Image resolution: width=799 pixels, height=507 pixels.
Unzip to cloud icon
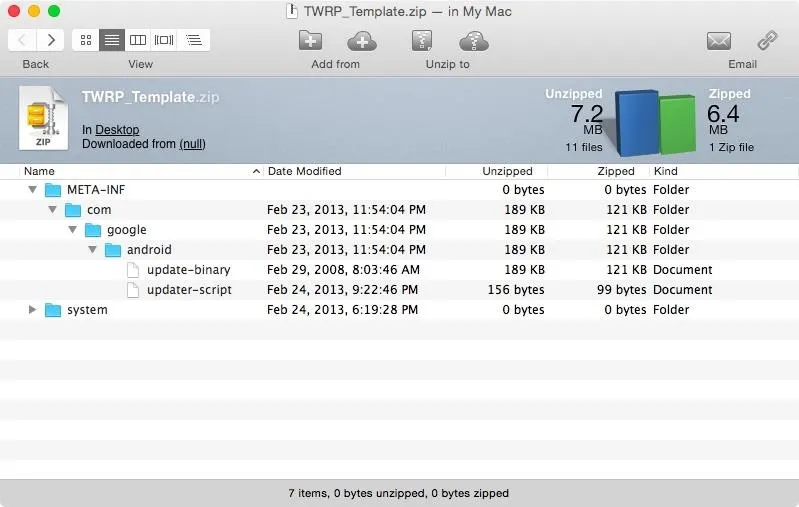(x=473, y=41)
